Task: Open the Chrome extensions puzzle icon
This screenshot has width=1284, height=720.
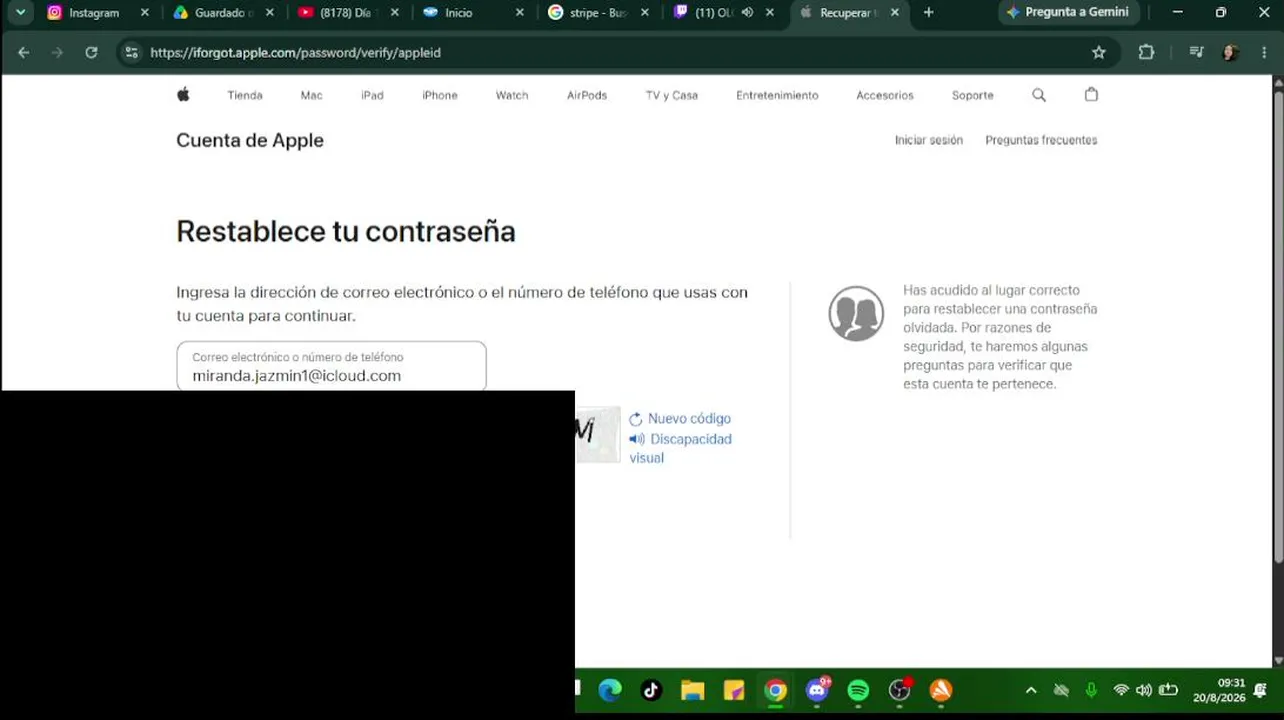Action: 1146,52
